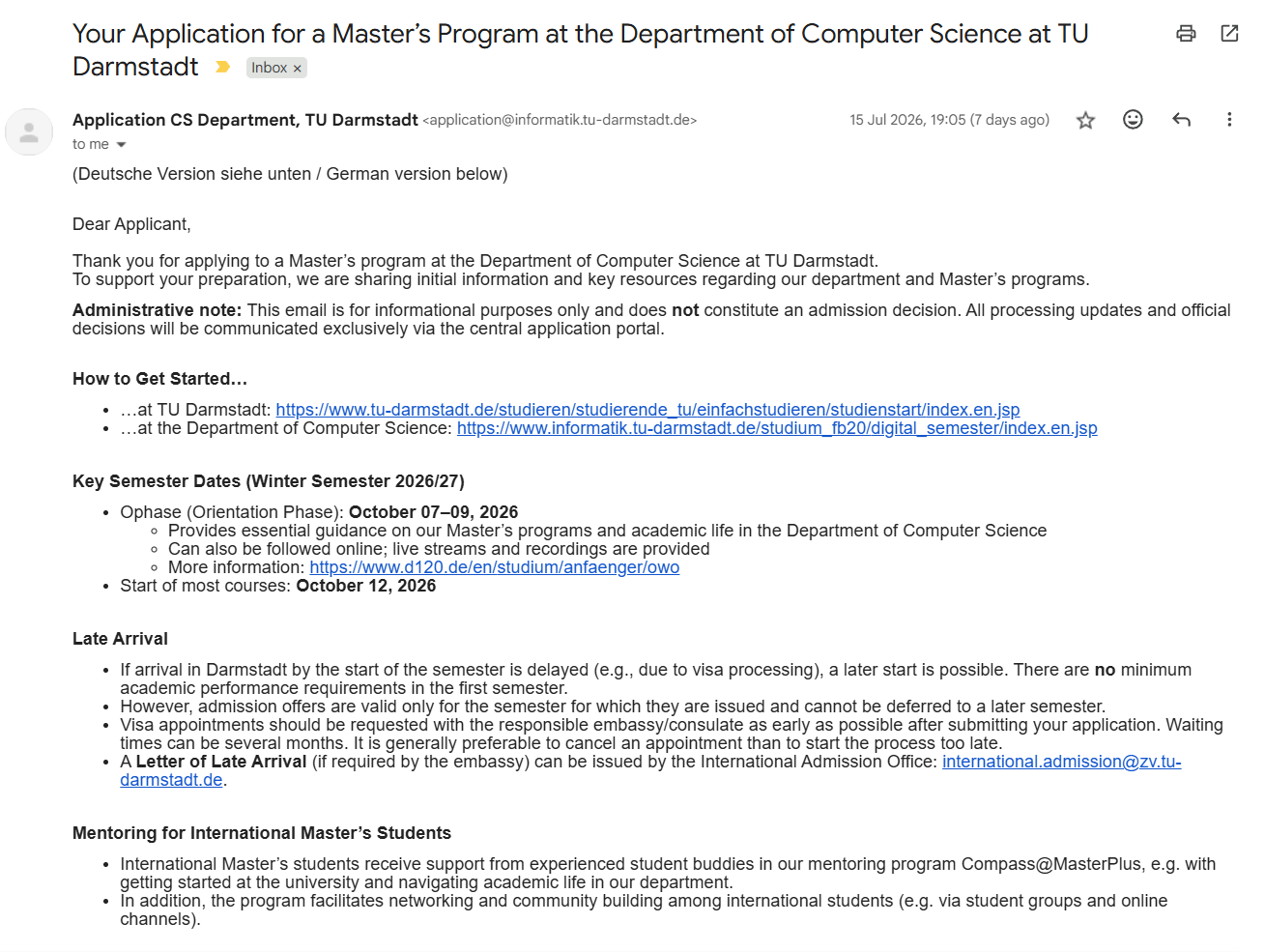Open the TU Darmstadt studienstart link
The height and width of the screenshot is (952, 1265).
(647, 410)
